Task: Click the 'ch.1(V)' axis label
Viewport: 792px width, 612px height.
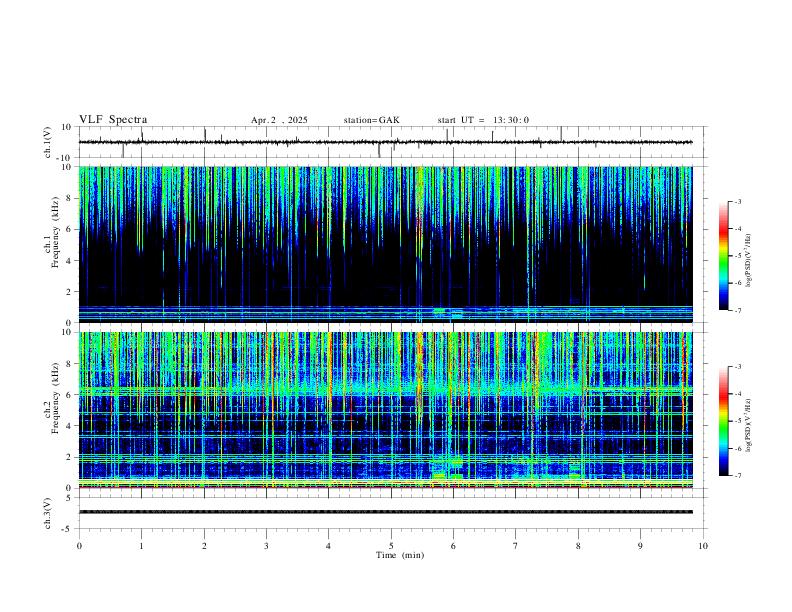Action: (x=48, y=142)
